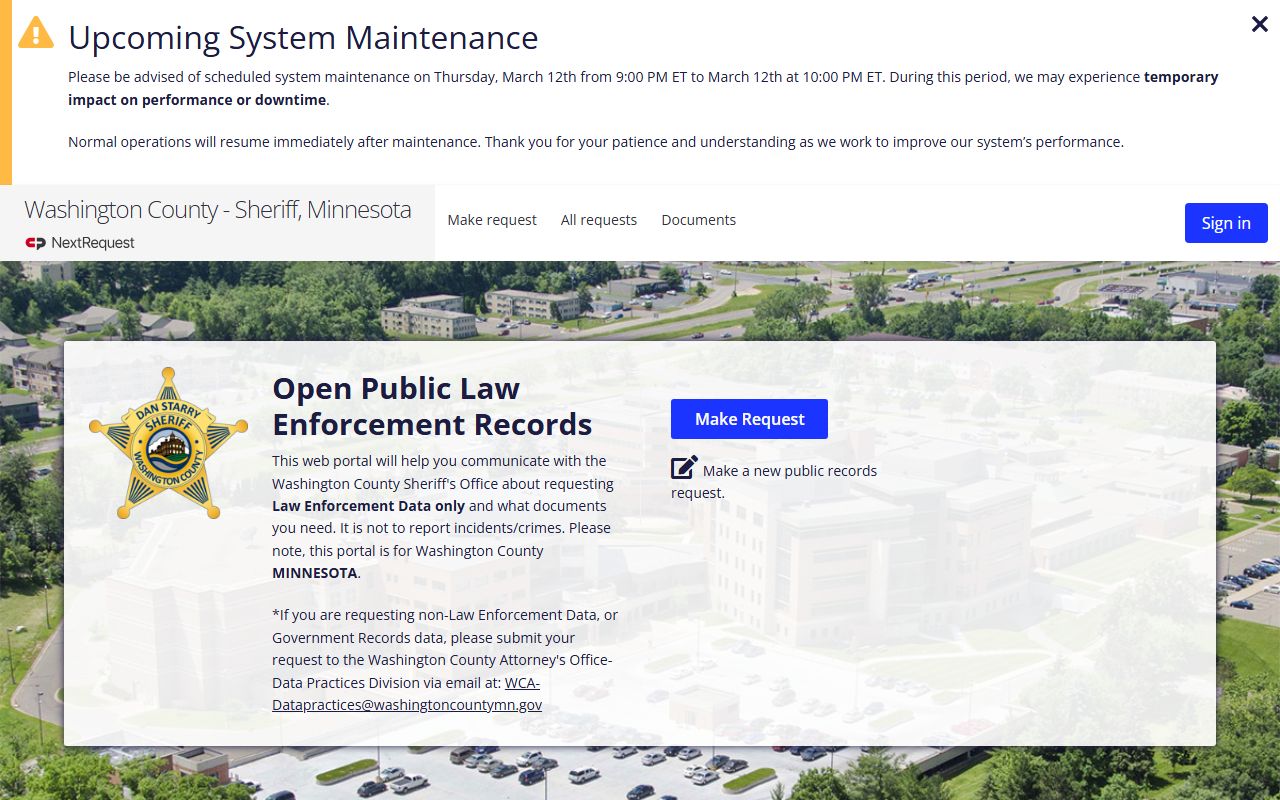The width and height of the screenshot is (1280, 800).
Task: Click the Sign in button
Action: point(1226,223)
